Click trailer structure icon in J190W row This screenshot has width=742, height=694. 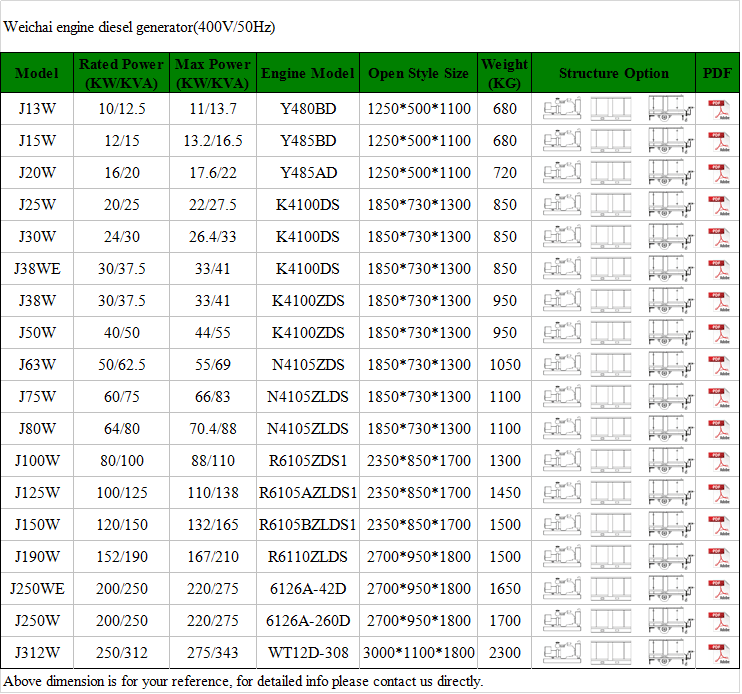pyautogui.click(x=671, y=557)
